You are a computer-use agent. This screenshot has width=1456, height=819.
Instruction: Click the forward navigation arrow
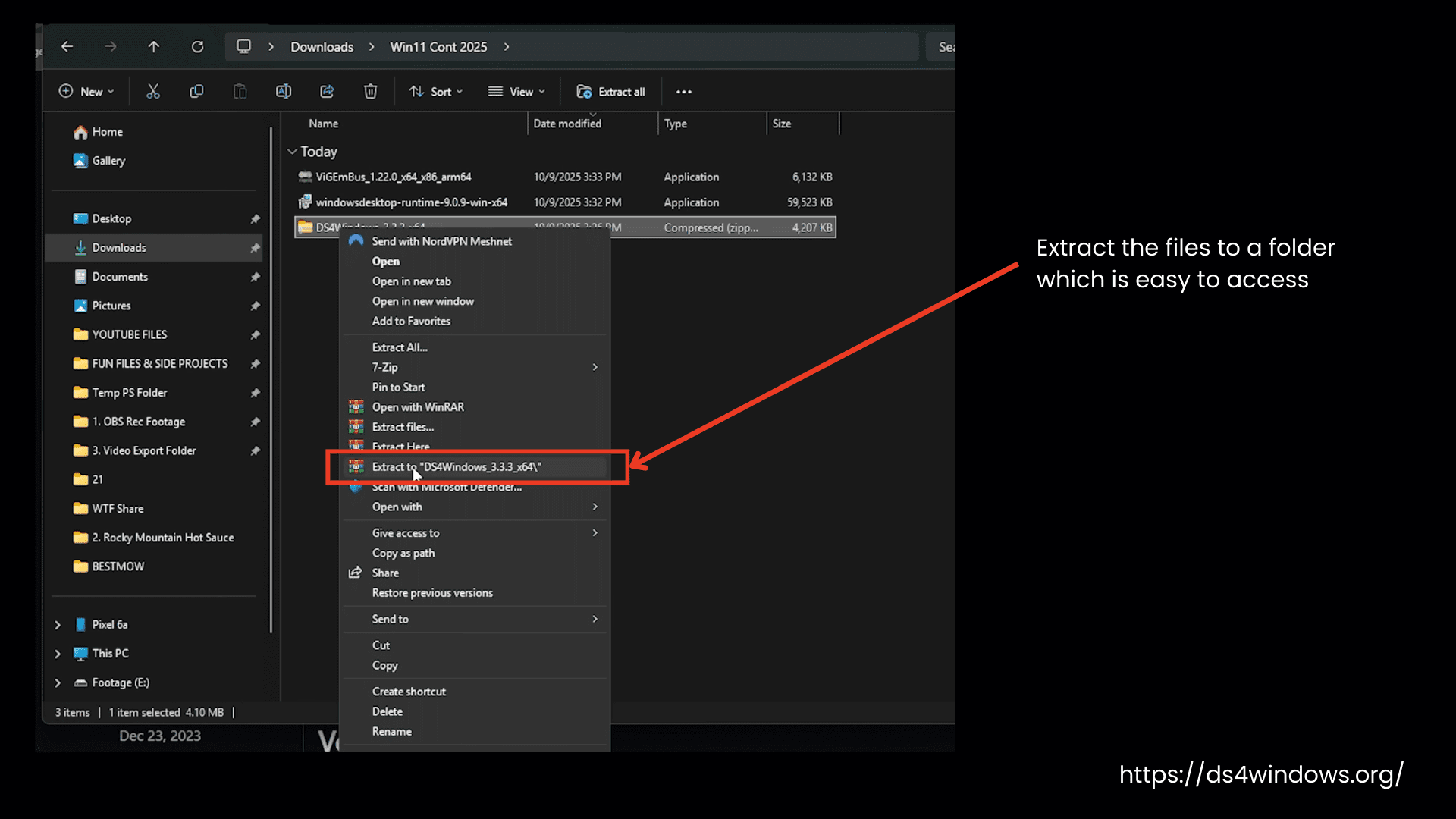[x=111, y=47]
